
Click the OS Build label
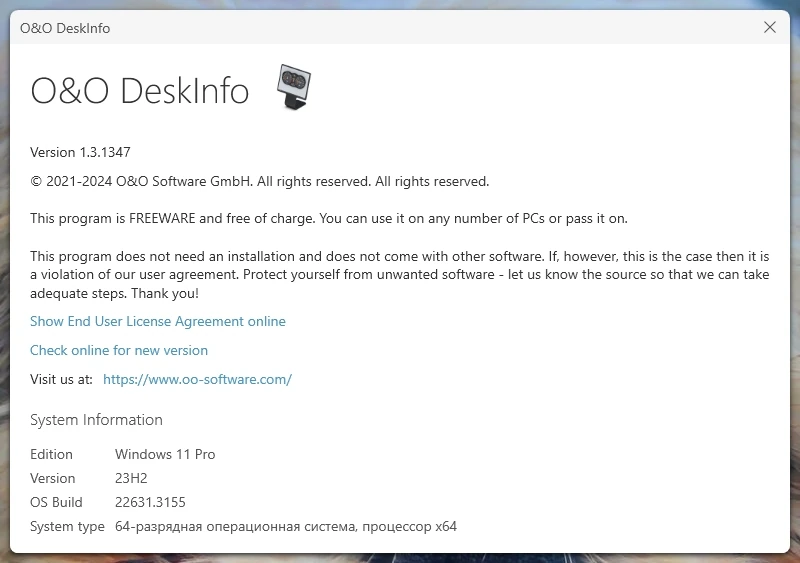point(56,502)
